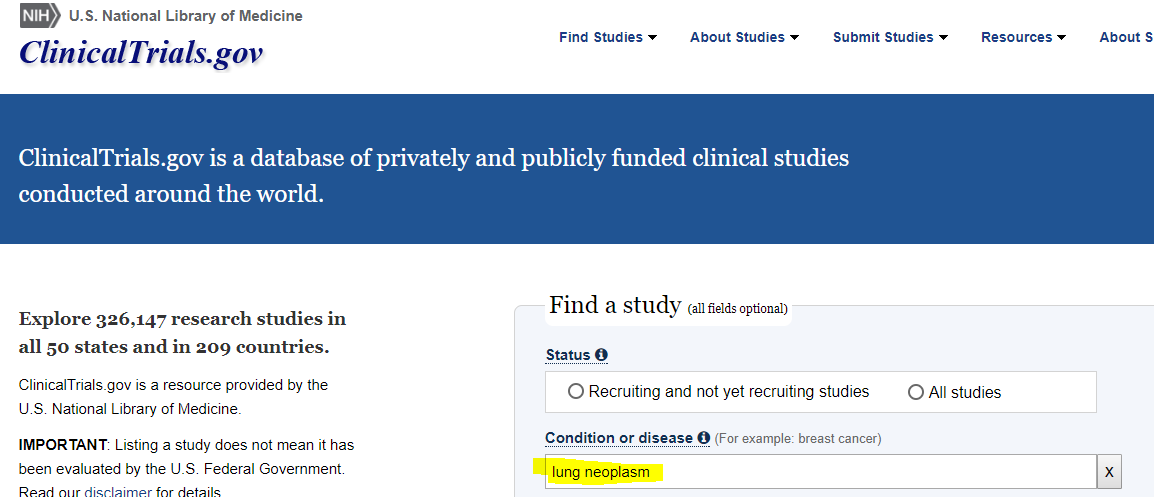1154x497 pixels.
Task: Clear the condition field with X
Action: pyautogui.click(x=1109, y=472)
